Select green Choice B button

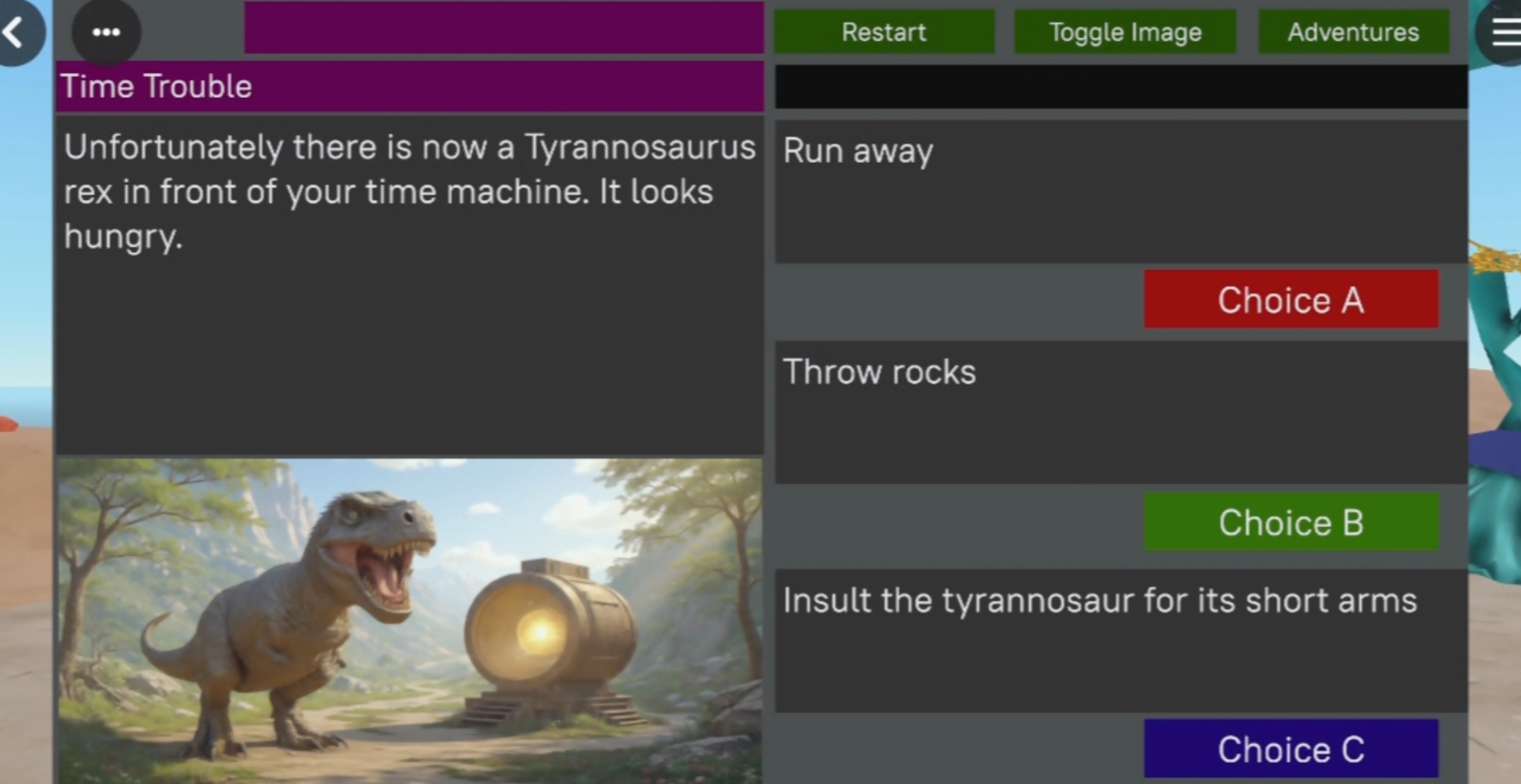[x=1290, y=522]
